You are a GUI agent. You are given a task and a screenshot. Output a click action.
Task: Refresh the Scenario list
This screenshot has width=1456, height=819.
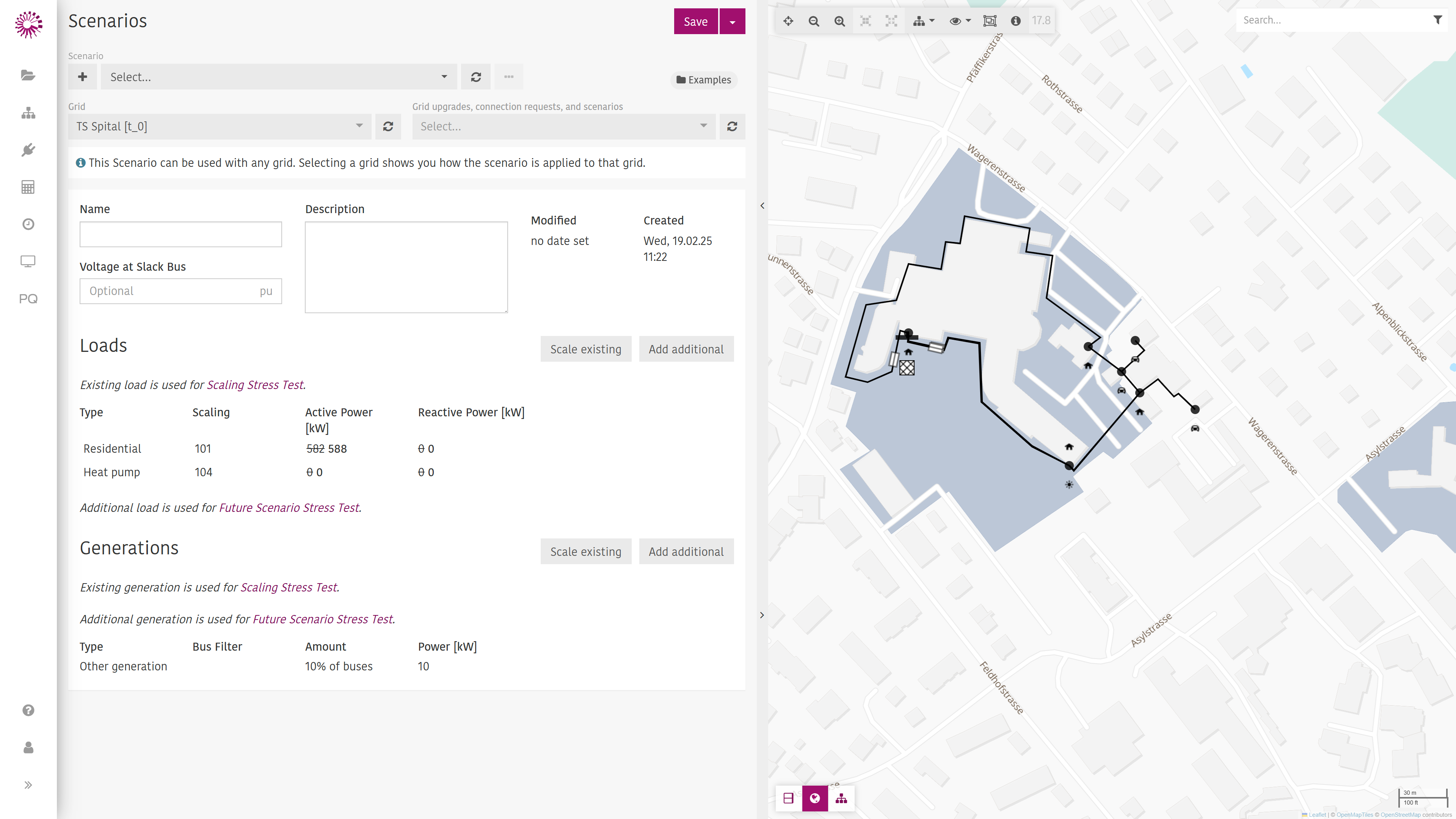476,77
